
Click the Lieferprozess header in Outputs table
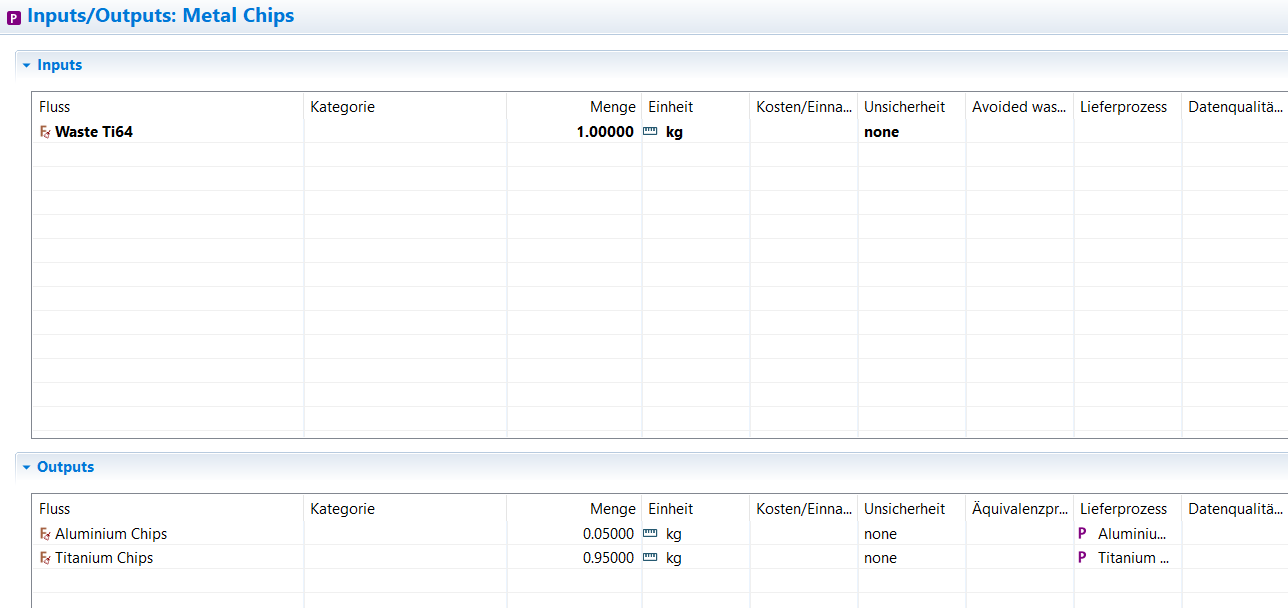pos(1123,509)
